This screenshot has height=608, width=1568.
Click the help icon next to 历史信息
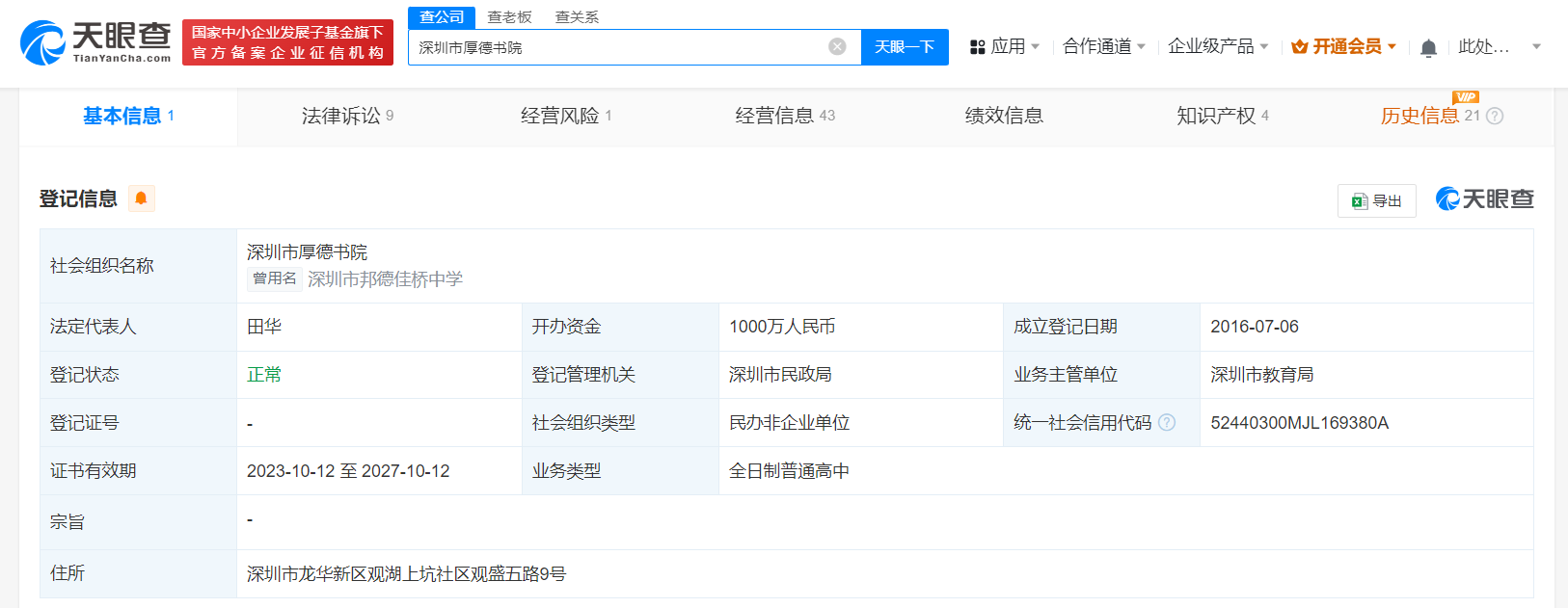point(1495,116)
